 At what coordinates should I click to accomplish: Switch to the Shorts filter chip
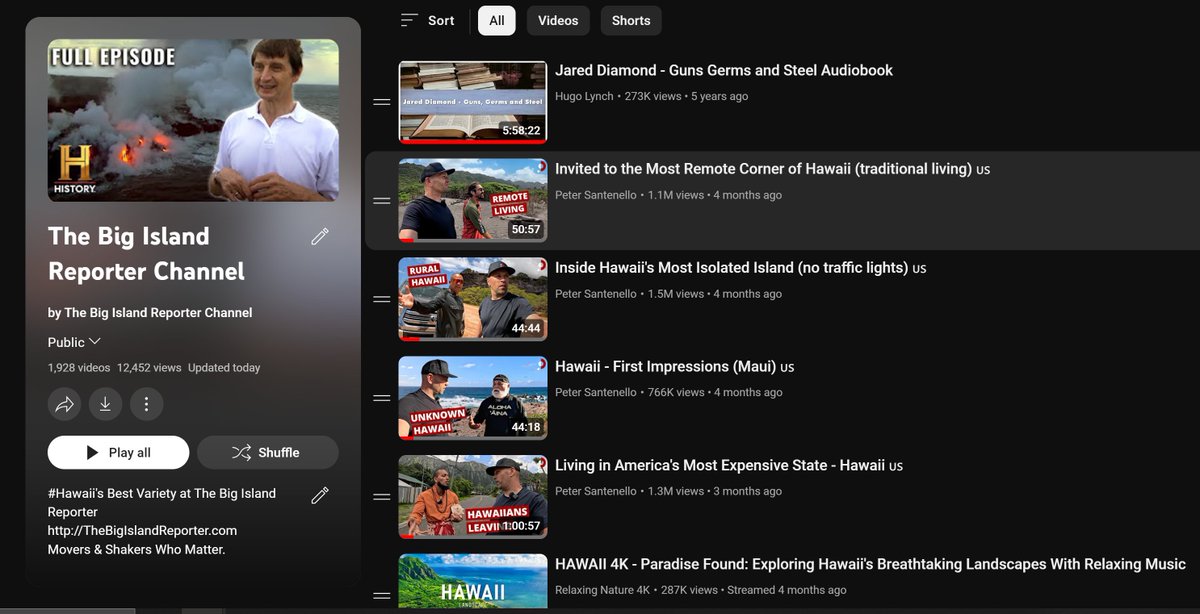click(631, 20)
